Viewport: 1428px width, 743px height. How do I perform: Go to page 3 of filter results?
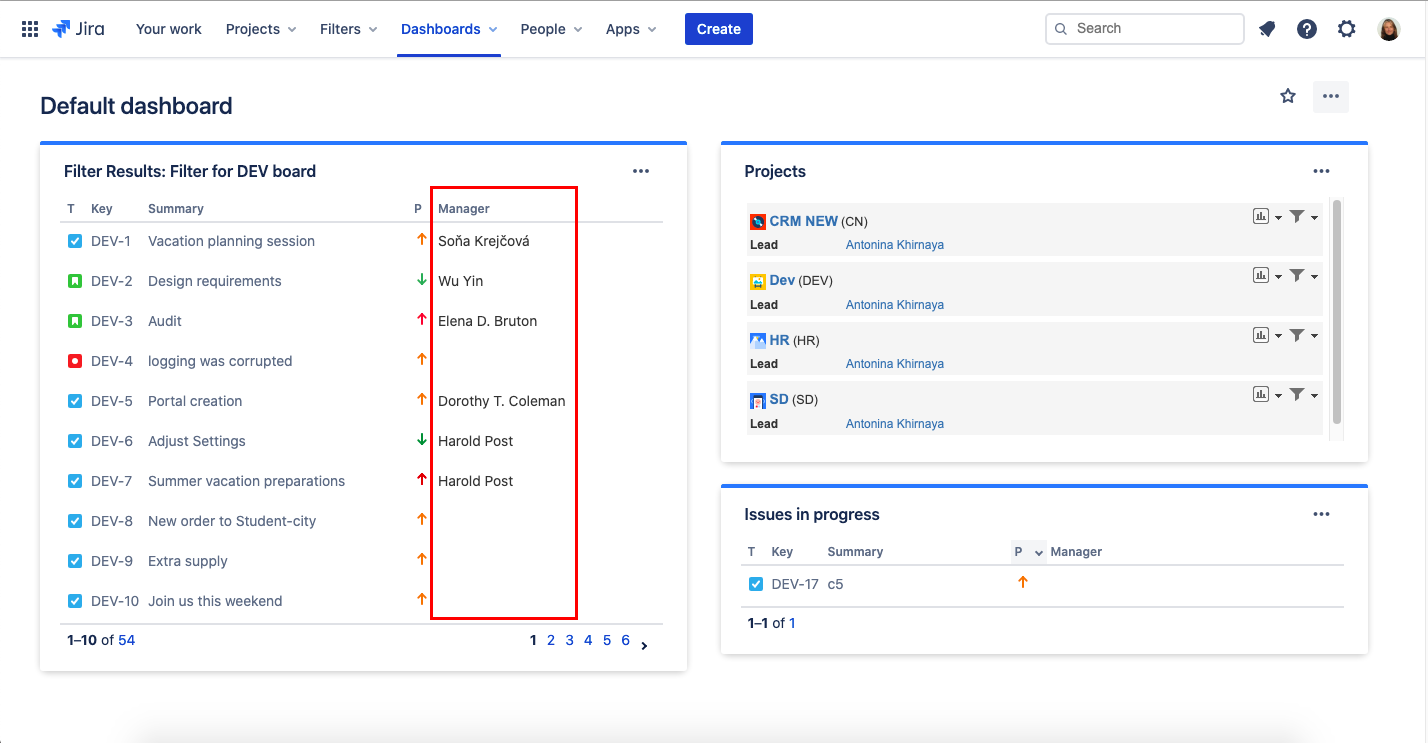pos(569,640)
